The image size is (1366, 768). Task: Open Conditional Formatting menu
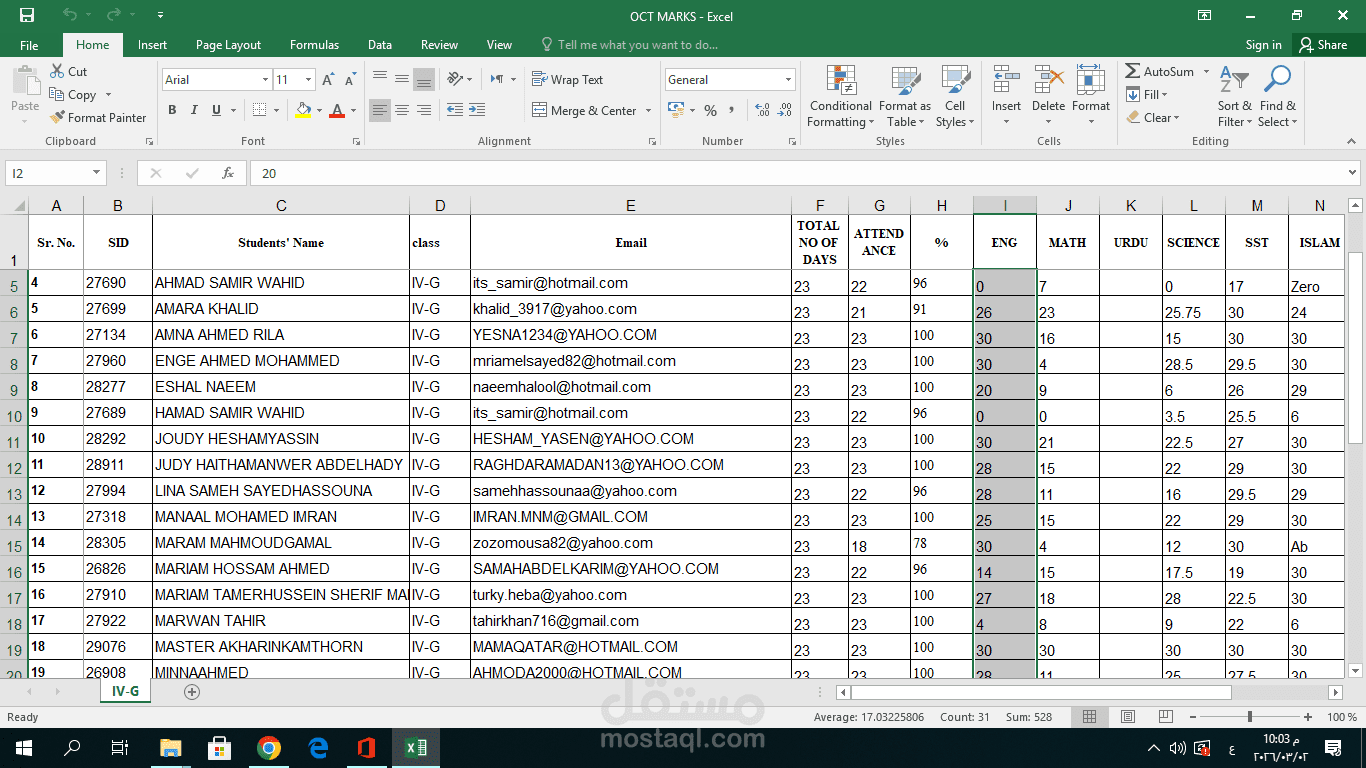(x=840, y=96)
